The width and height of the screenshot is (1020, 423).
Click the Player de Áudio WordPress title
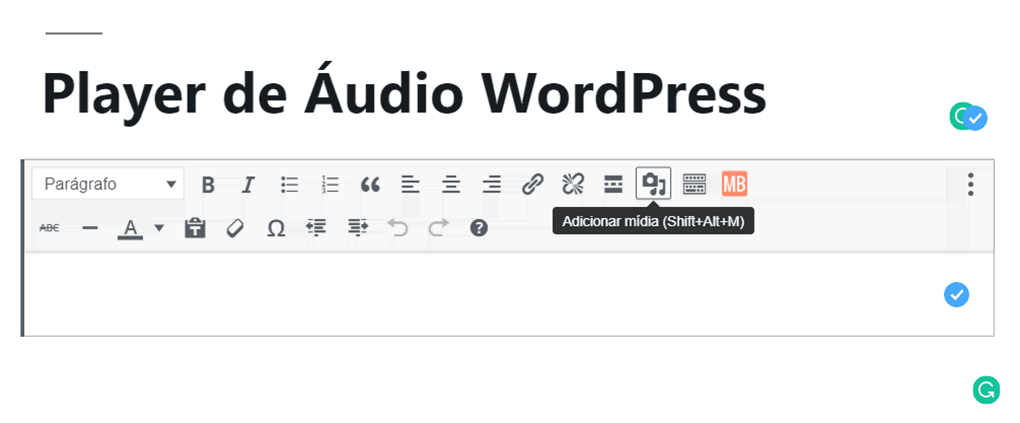[x=405, y=95]
